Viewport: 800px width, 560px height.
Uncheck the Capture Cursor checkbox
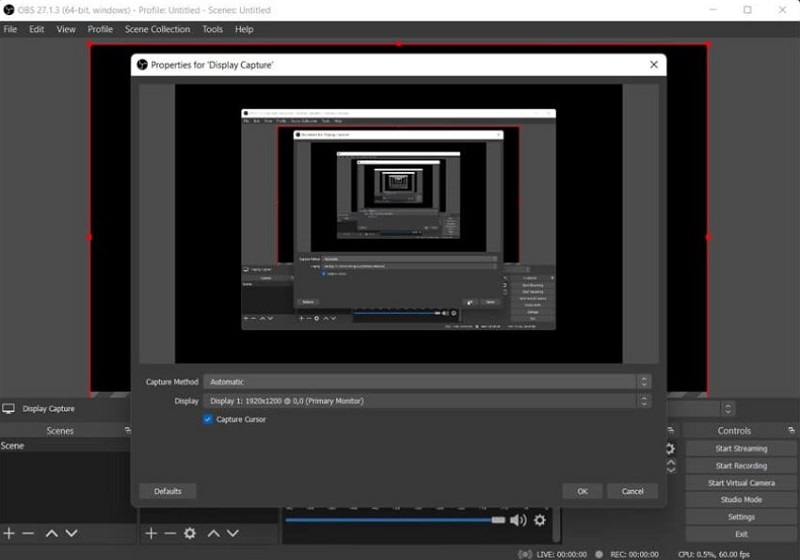[x=208, y=420]
